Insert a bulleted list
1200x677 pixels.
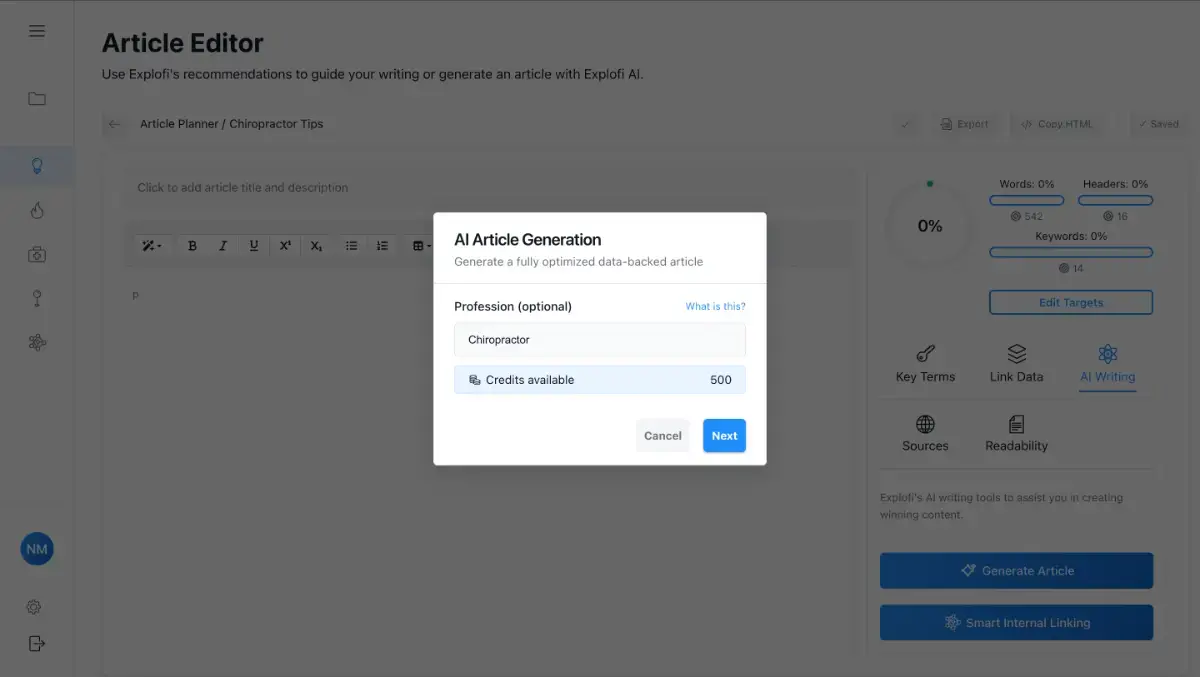351,246
